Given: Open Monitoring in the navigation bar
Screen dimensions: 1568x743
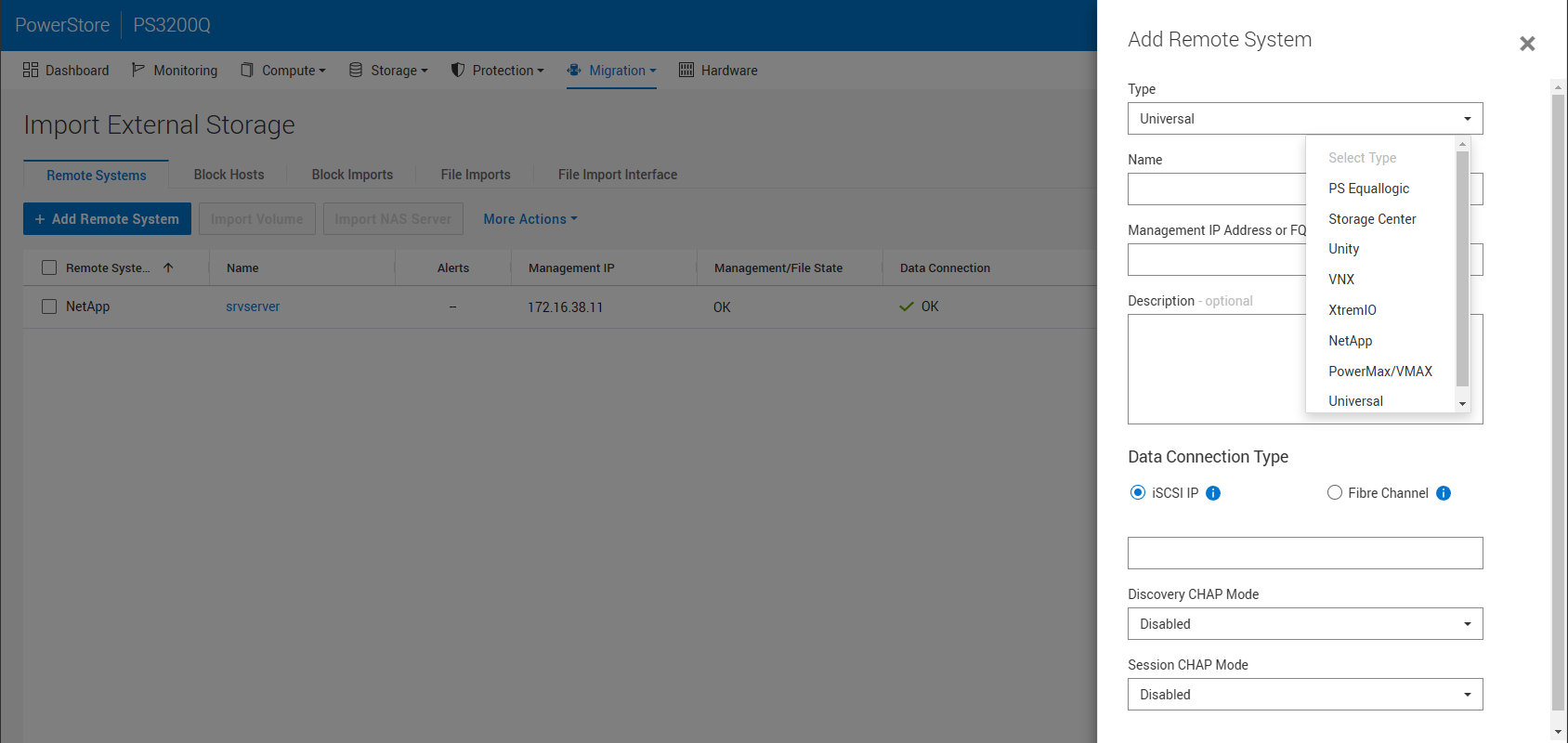Looking at the screenshot, I should (x=175, y=71).
